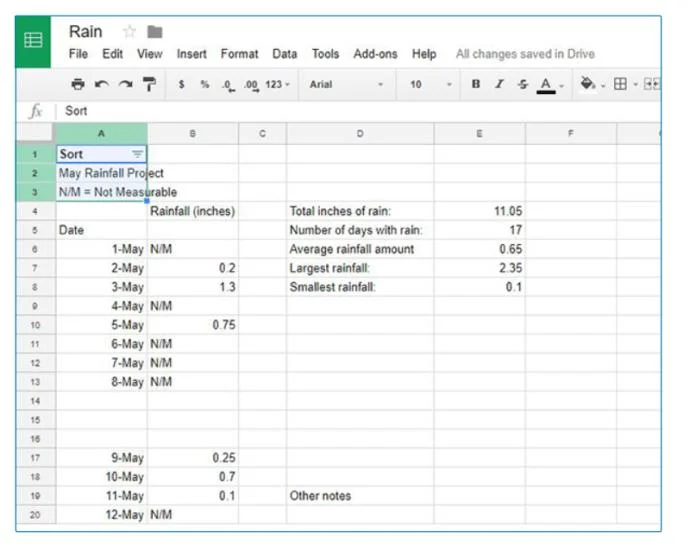Select column A header

coord(101,133)
